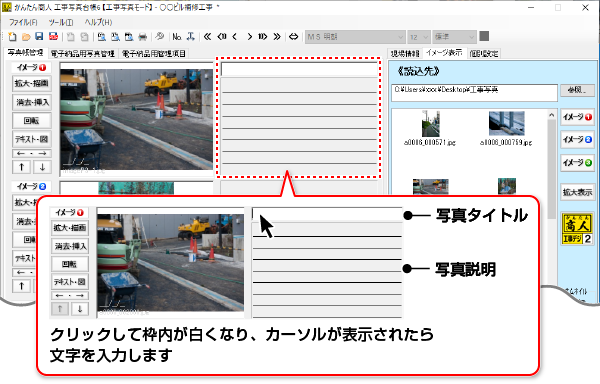Click the grey text color swatch
Image resolution: width=600 pixels, height=384 pixels.
coord(484,36)
